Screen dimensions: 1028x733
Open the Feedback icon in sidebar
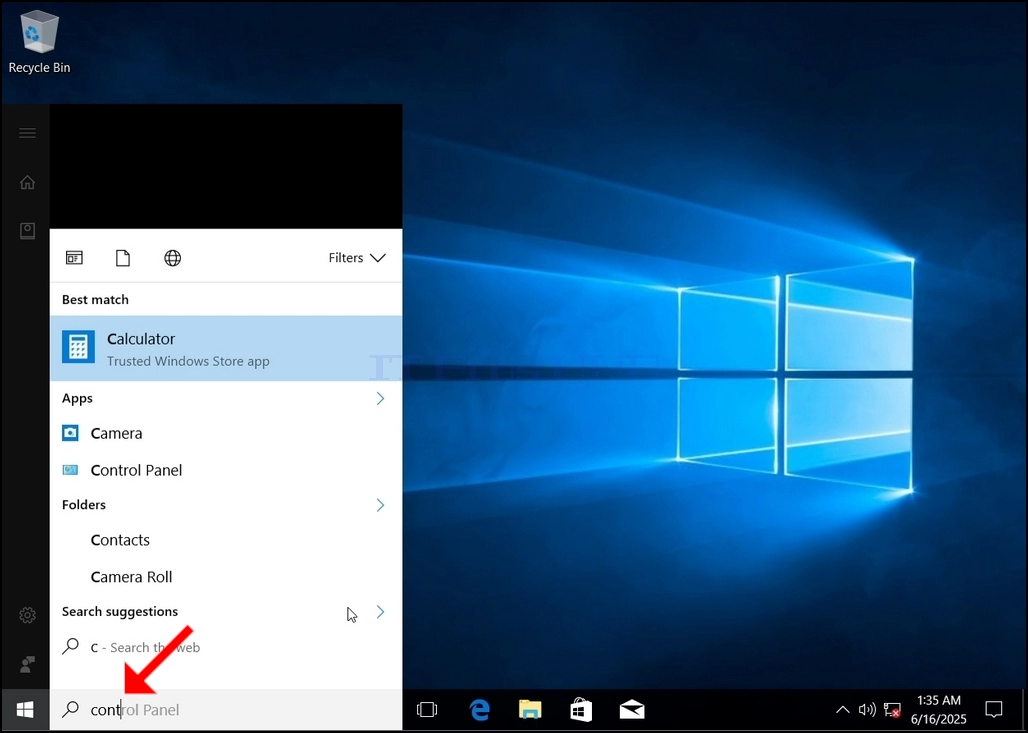[28, 664]
